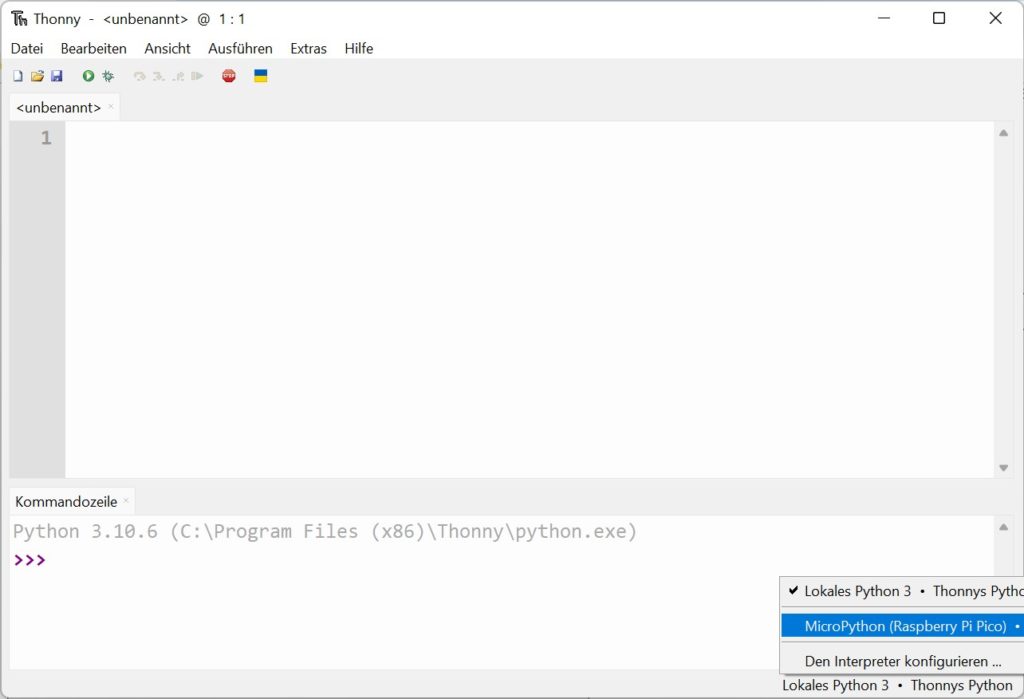Screen dimensions: 1024x699
Task: Click line number 1 in the gutter
Action: 46,138
